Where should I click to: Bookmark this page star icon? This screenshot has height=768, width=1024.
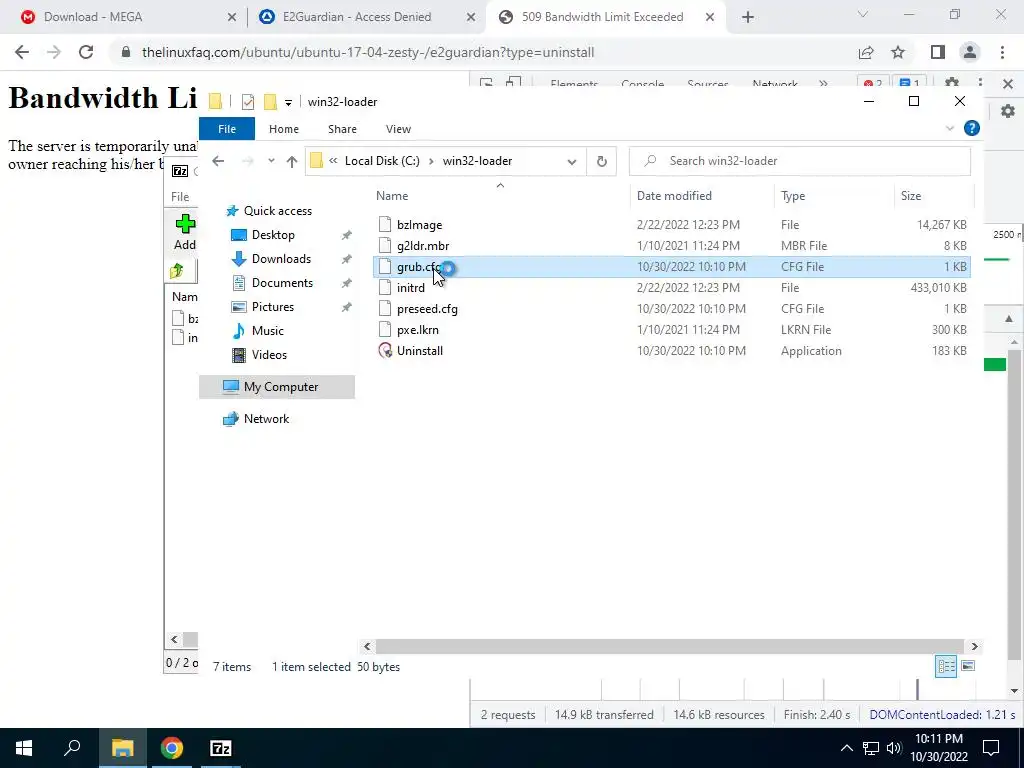pos(898,52)
